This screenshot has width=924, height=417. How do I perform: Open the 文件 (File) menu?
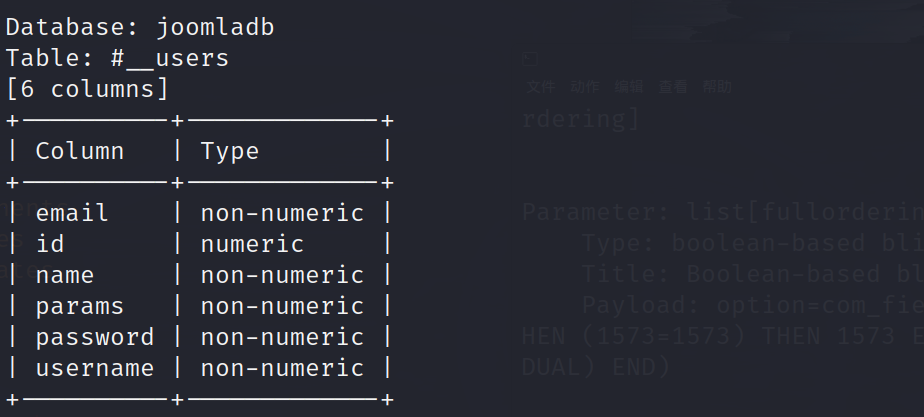pos(541,87)
